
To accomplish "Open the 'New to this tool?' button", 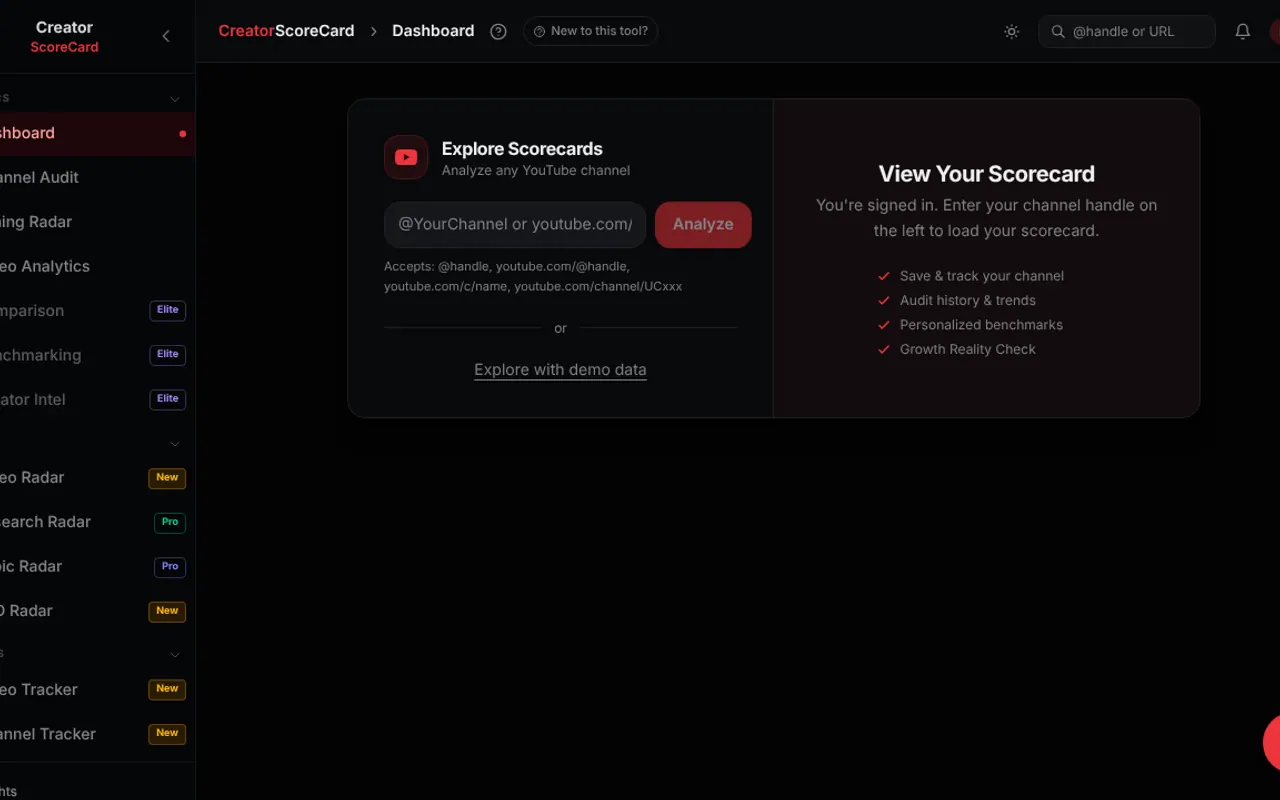I will [x=590, y=31].
